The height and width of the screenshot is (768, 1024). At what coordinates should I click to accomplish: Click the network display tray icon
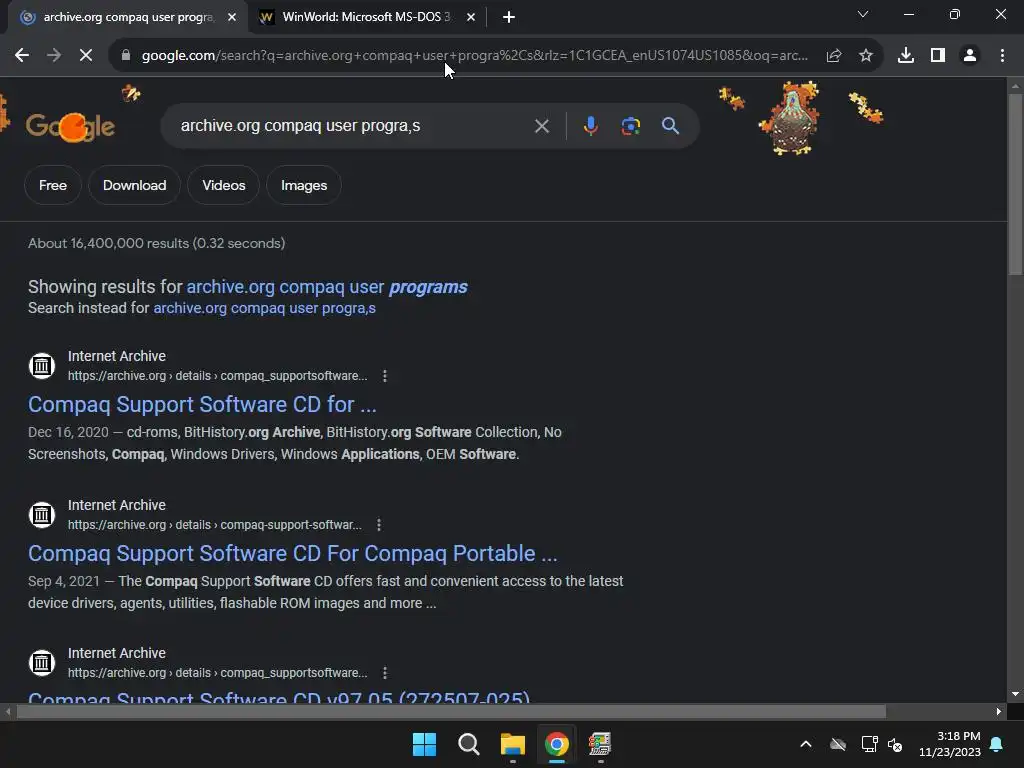(x=869, y=744)
